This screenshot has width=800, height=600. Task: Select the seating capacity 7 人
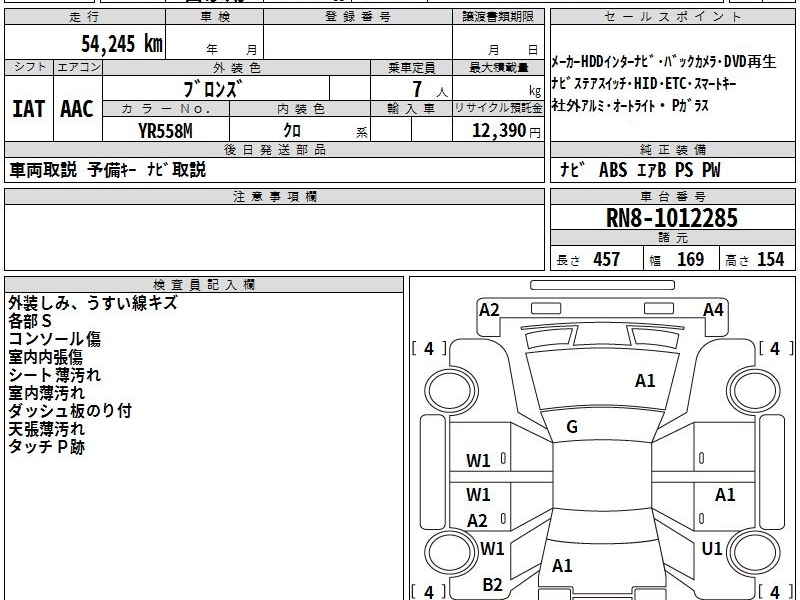429,89
